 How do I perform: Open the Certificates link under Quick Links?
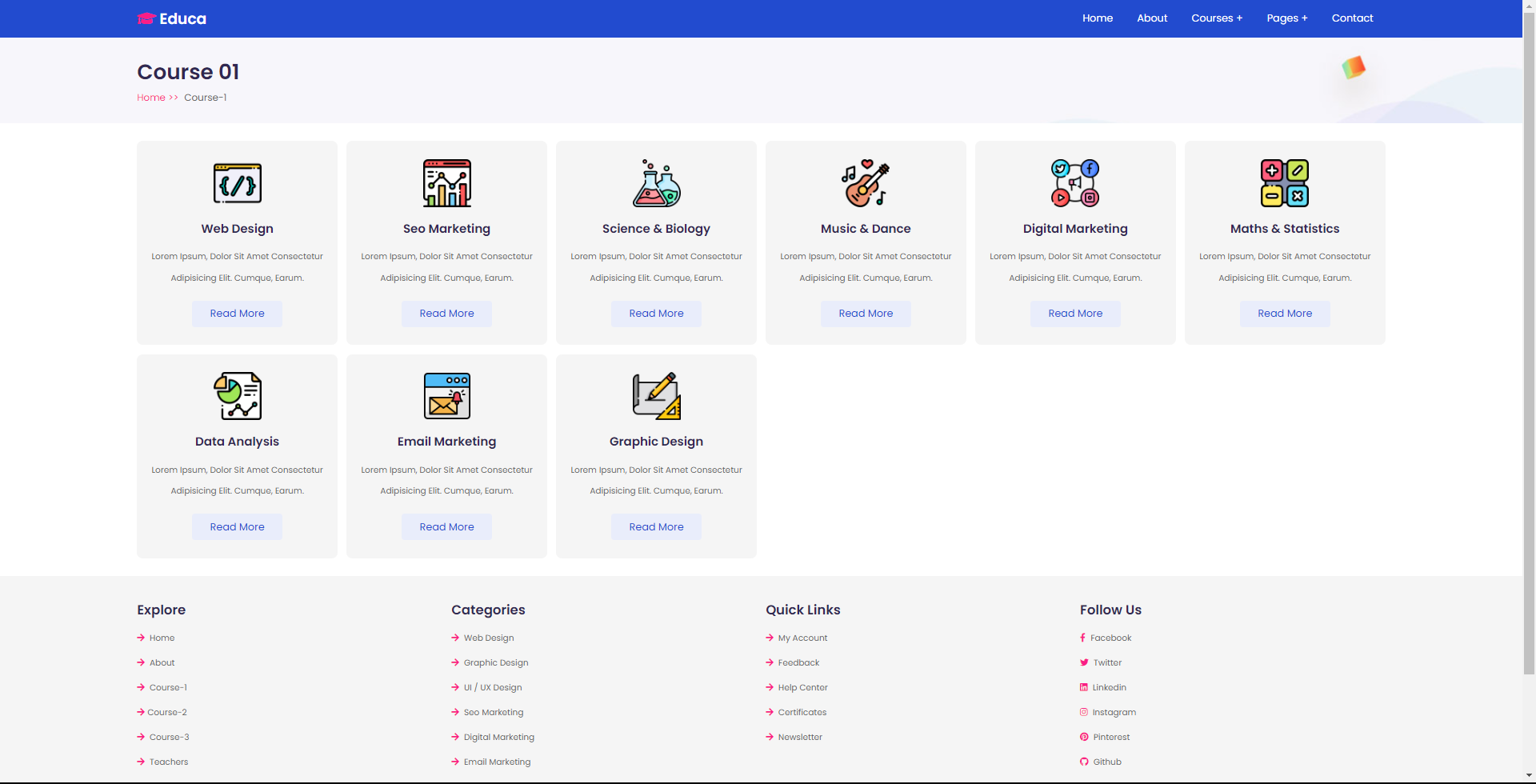click(x=802, y=712)
